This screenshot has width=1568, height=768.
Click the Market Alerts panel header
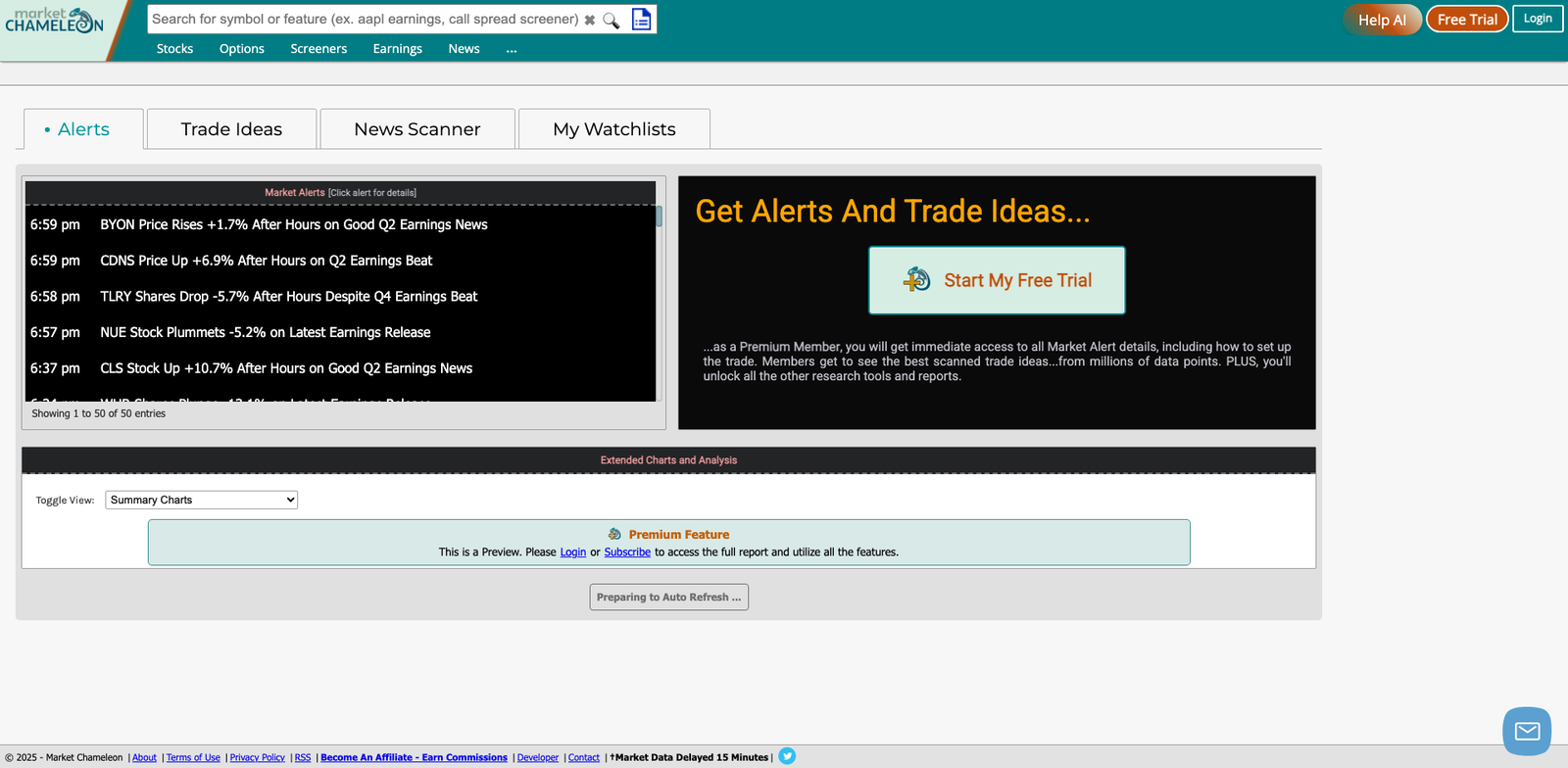340,193
